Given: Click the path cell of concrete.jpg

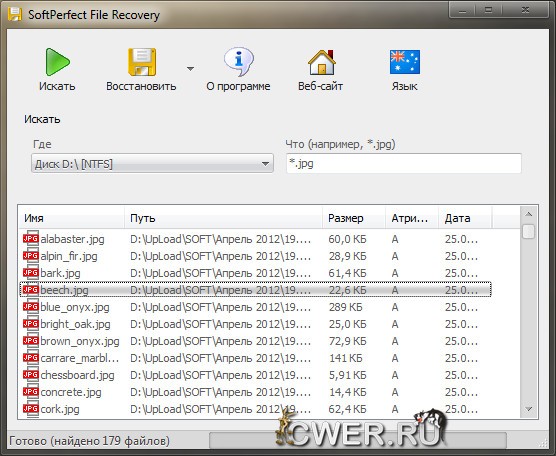Looking at the screenshot, I should tap(221, 393).
